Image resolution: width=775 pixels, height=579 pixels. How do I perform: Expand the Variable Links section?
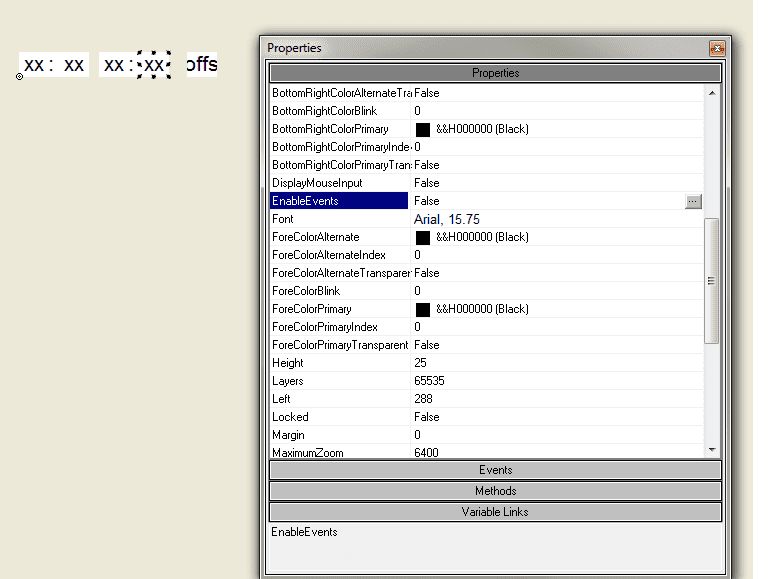[x=495, y=512]
